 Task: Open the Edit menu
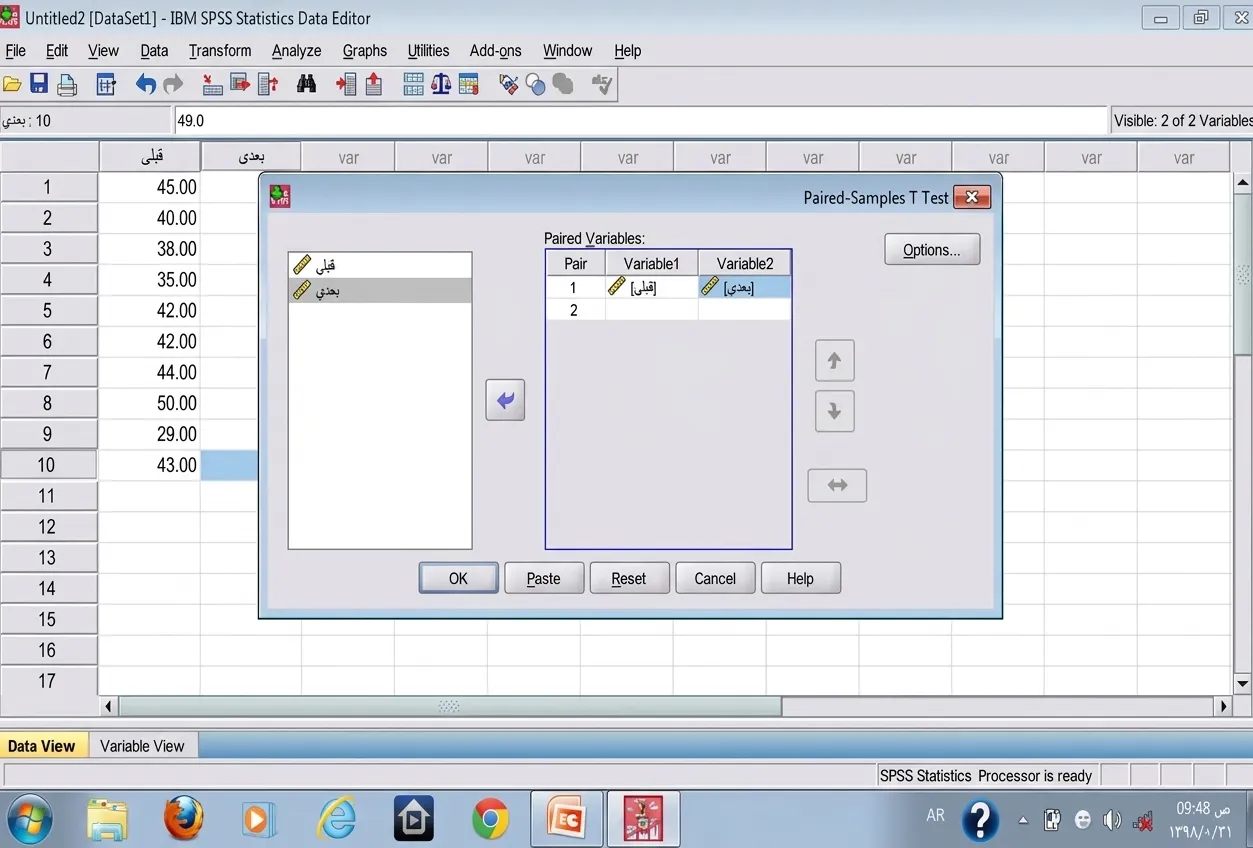coord(57,51)
